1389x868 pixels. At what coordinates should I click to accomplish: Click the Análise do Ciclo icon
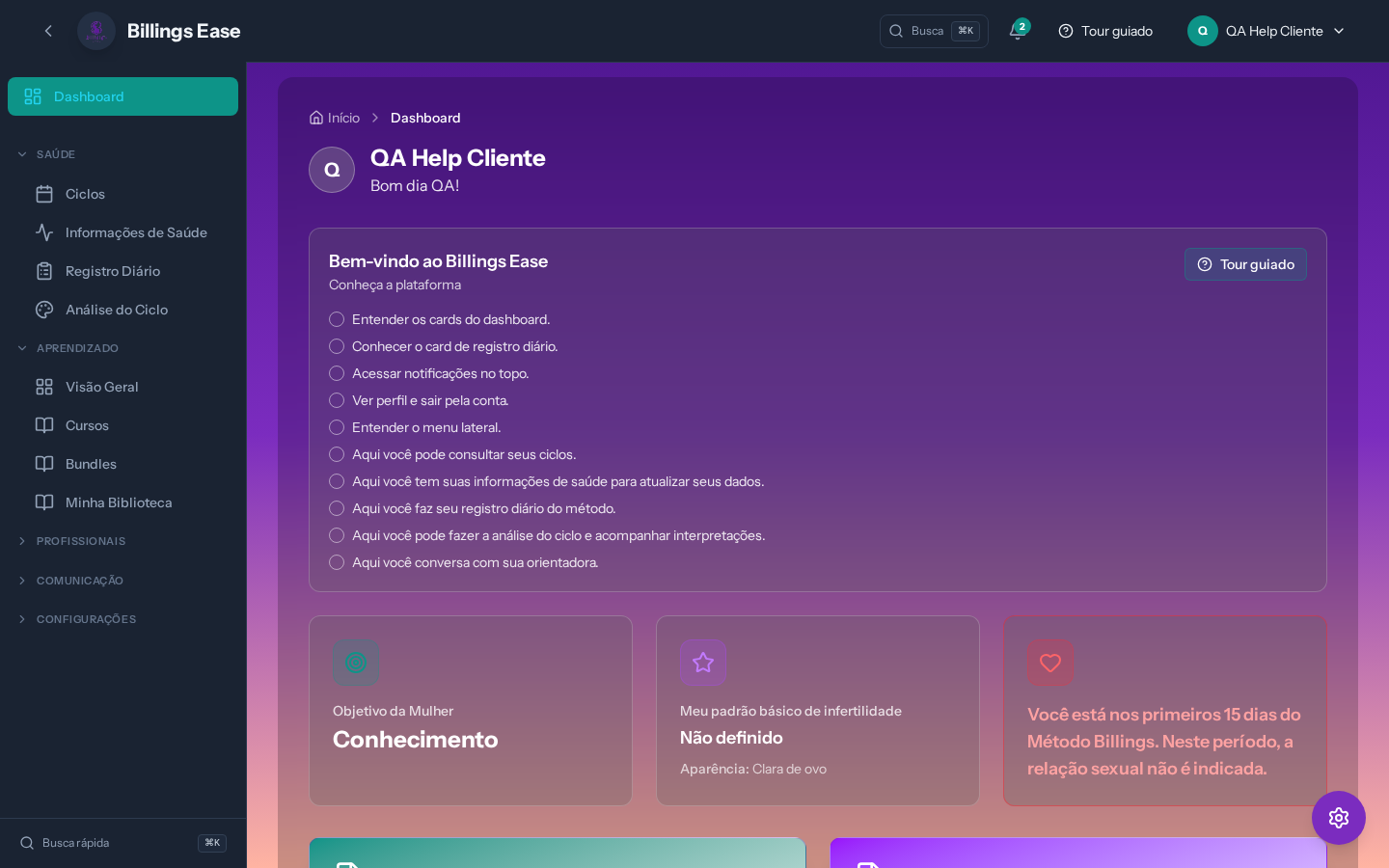pyautogui.click(x=44, y=310)
